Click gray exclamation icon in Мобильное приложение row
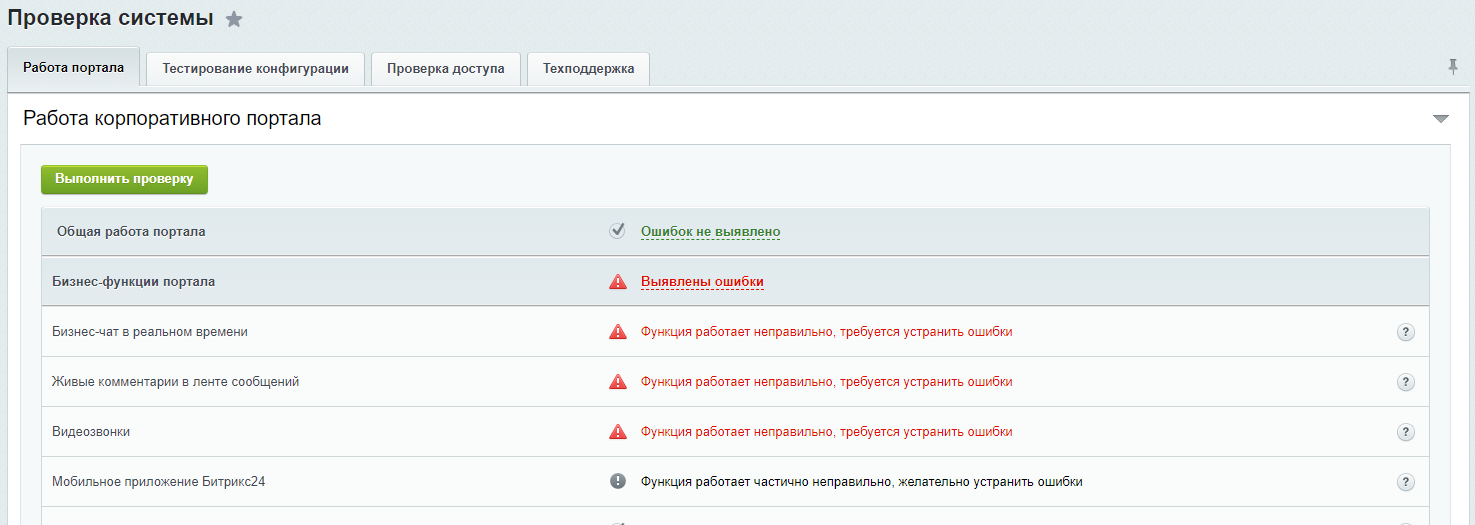 618,482
